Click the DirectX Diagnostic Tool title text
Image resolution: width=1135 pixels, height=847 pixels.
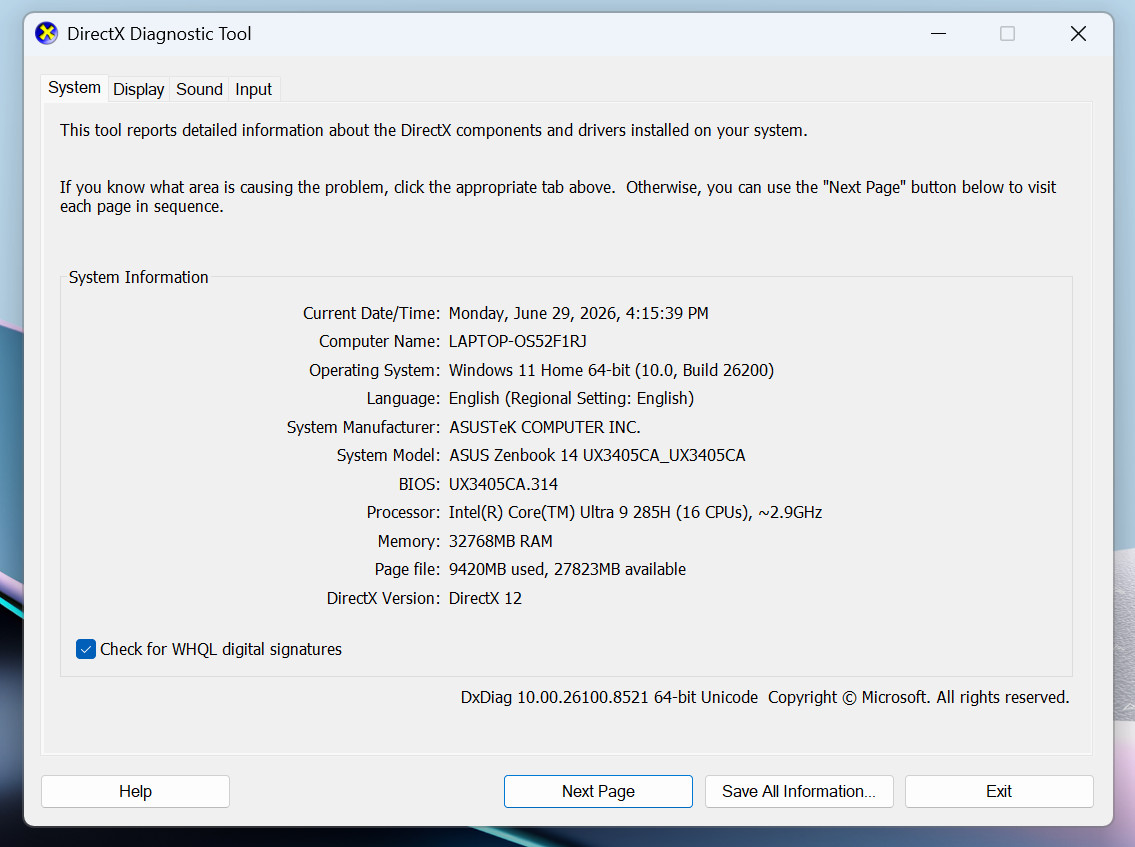coord(159,34)
